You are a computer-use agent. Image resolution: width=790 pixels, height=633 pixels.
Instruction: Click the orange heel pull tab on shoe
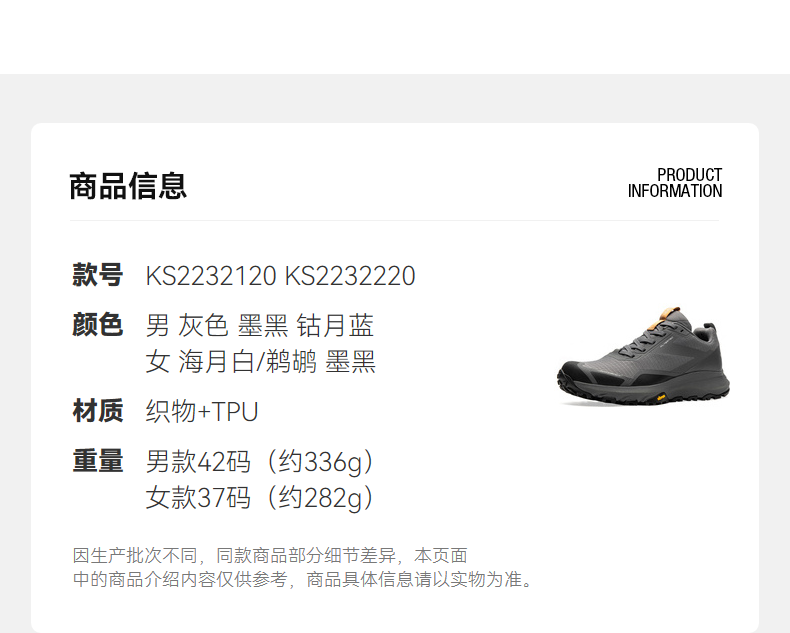(x=671, y=312)
